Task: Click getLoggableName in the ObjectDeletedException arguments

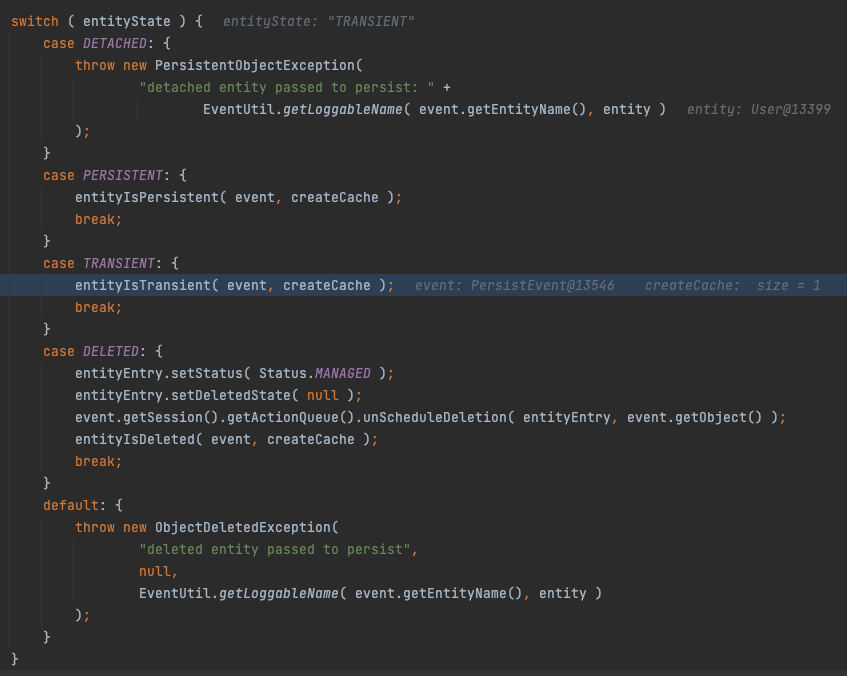Action: coord(279,594)
